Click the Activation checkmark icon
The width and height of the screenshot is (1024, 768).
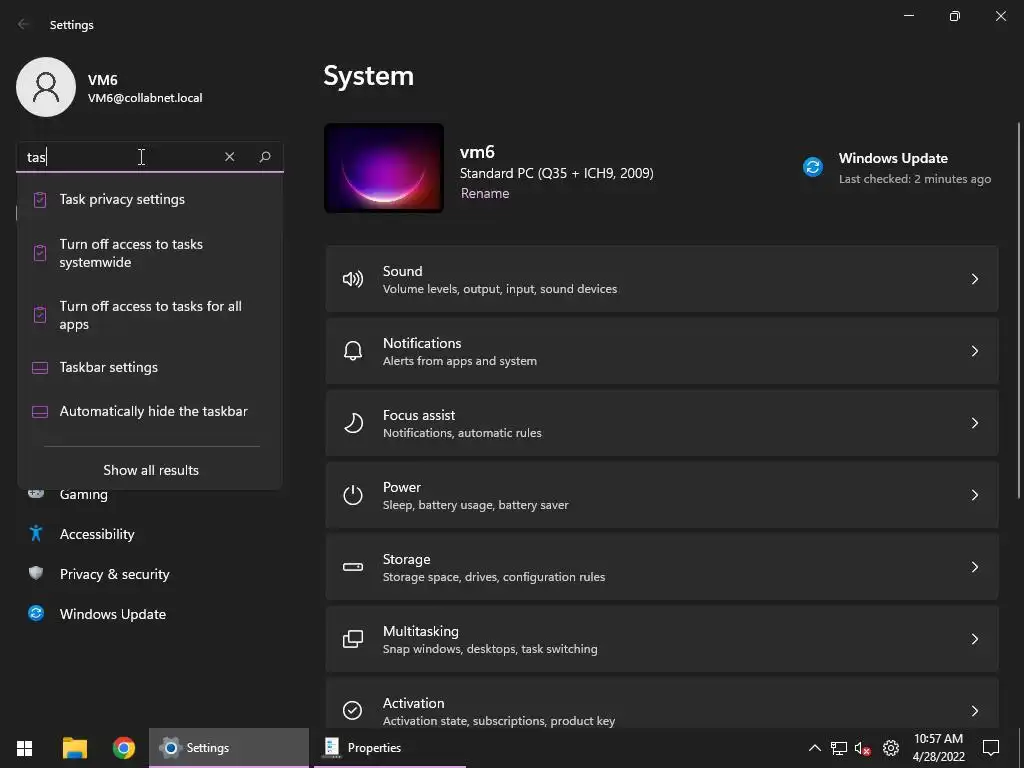click(x=353, y=710)
